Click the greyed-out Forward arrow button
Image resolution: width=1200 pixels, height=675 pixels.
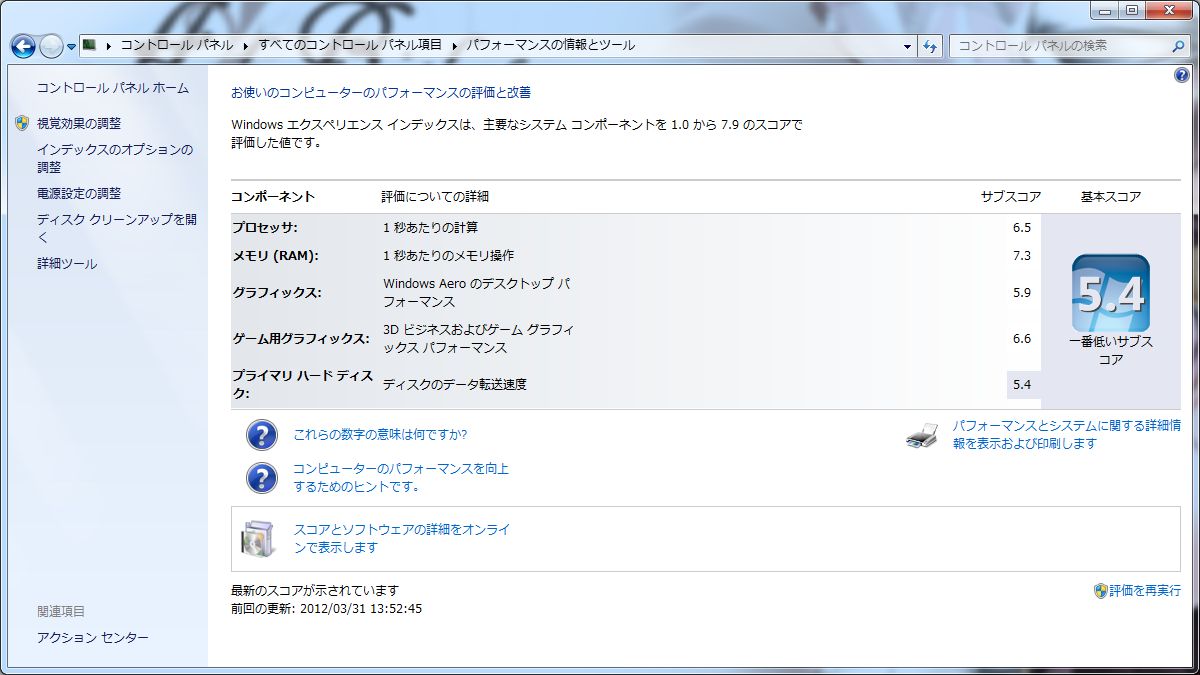pos(51,45)
